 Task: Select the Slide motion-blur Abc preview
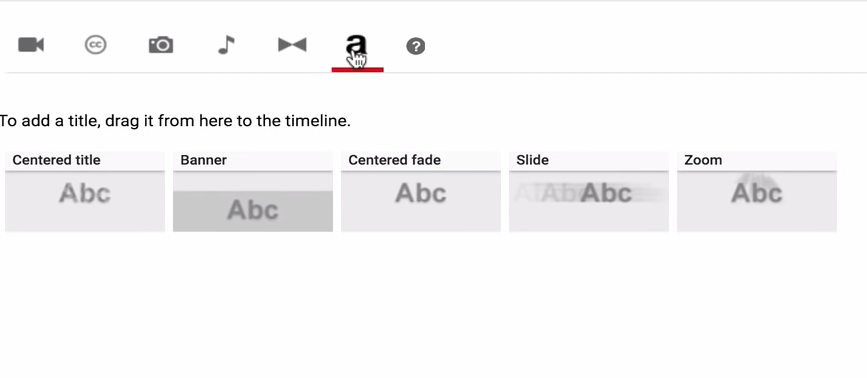click(x=589, y=202)
